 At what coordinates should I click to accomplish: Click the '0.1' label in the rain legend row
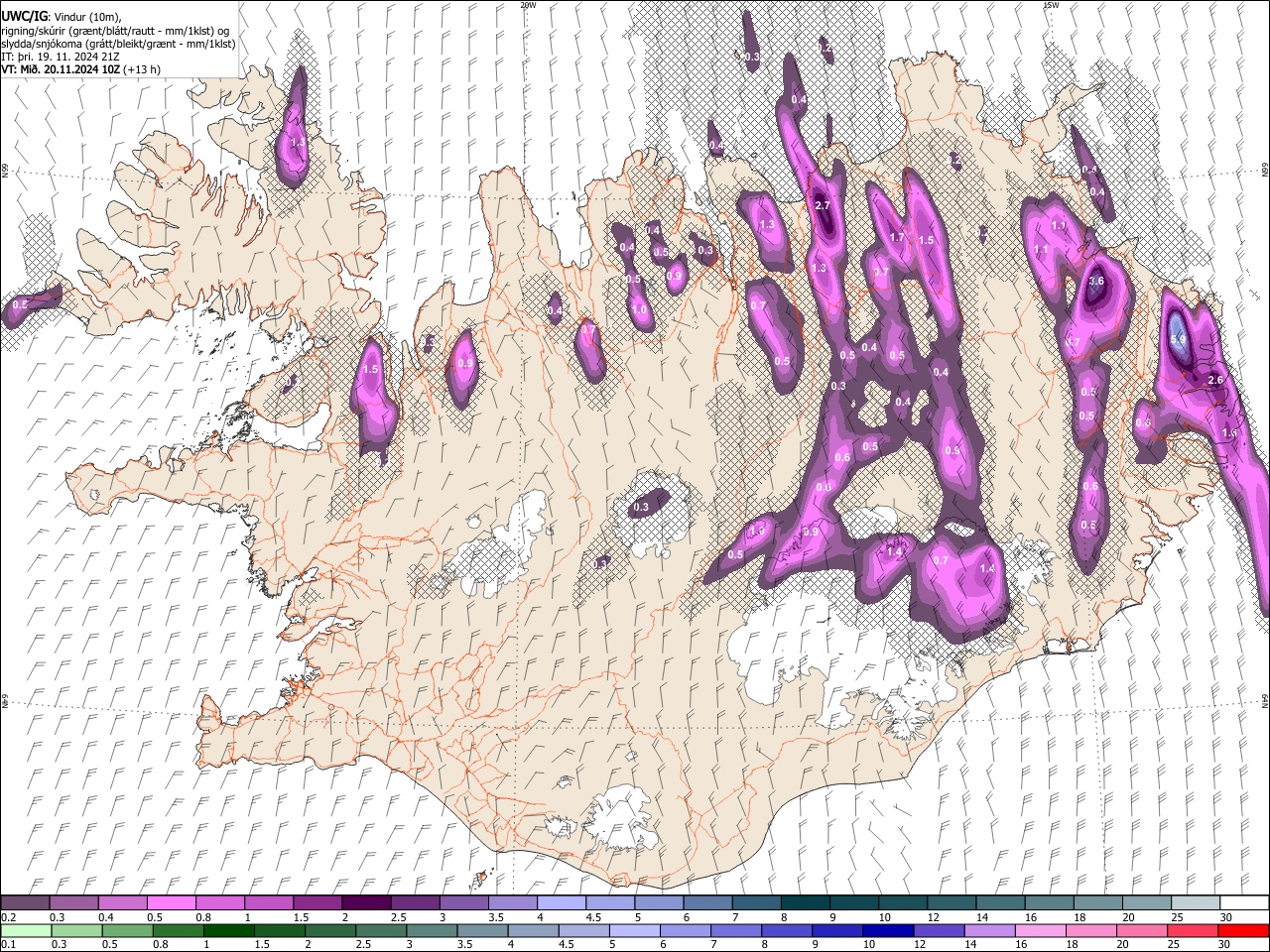click(x=8, y=945)
